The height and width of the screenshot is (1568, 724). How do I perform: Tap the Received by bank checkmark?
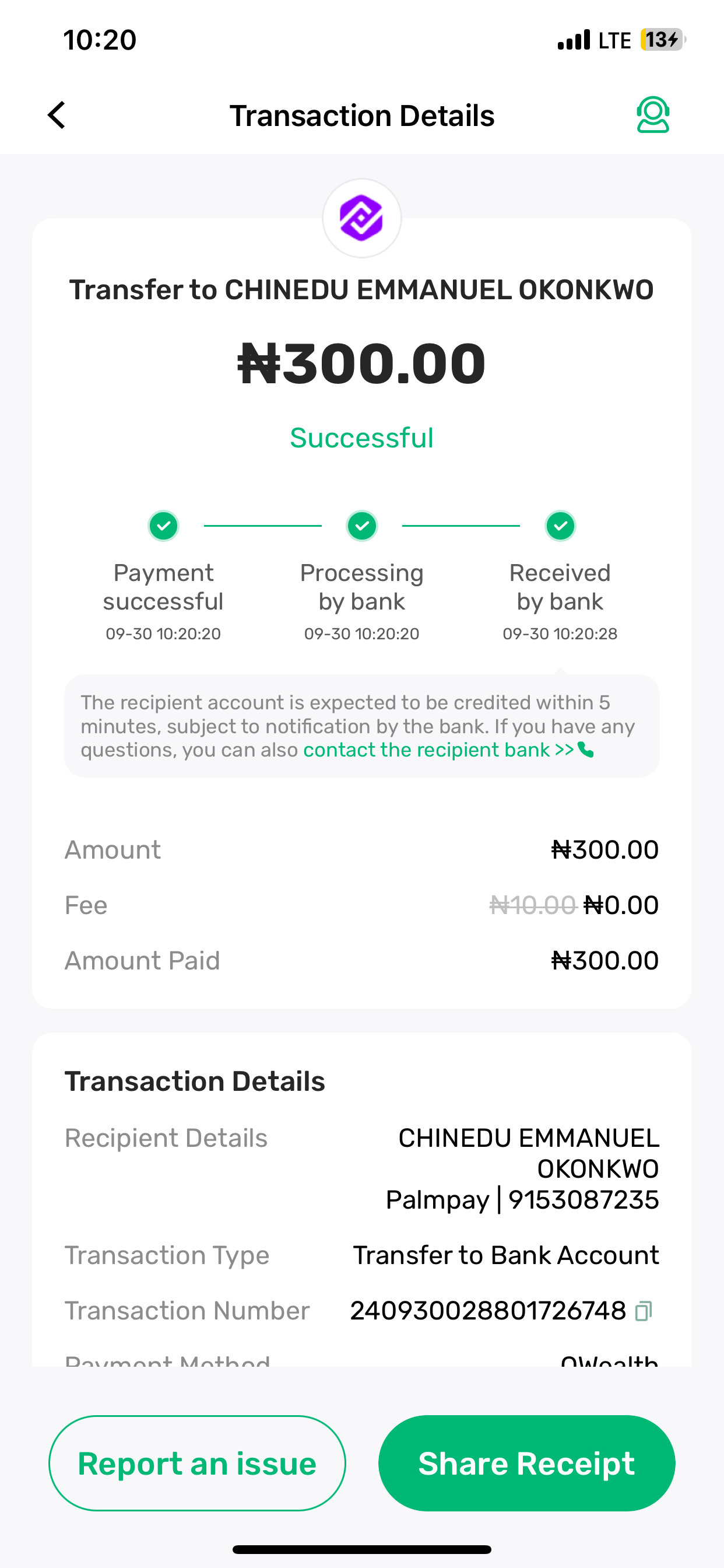click(560, 526)
